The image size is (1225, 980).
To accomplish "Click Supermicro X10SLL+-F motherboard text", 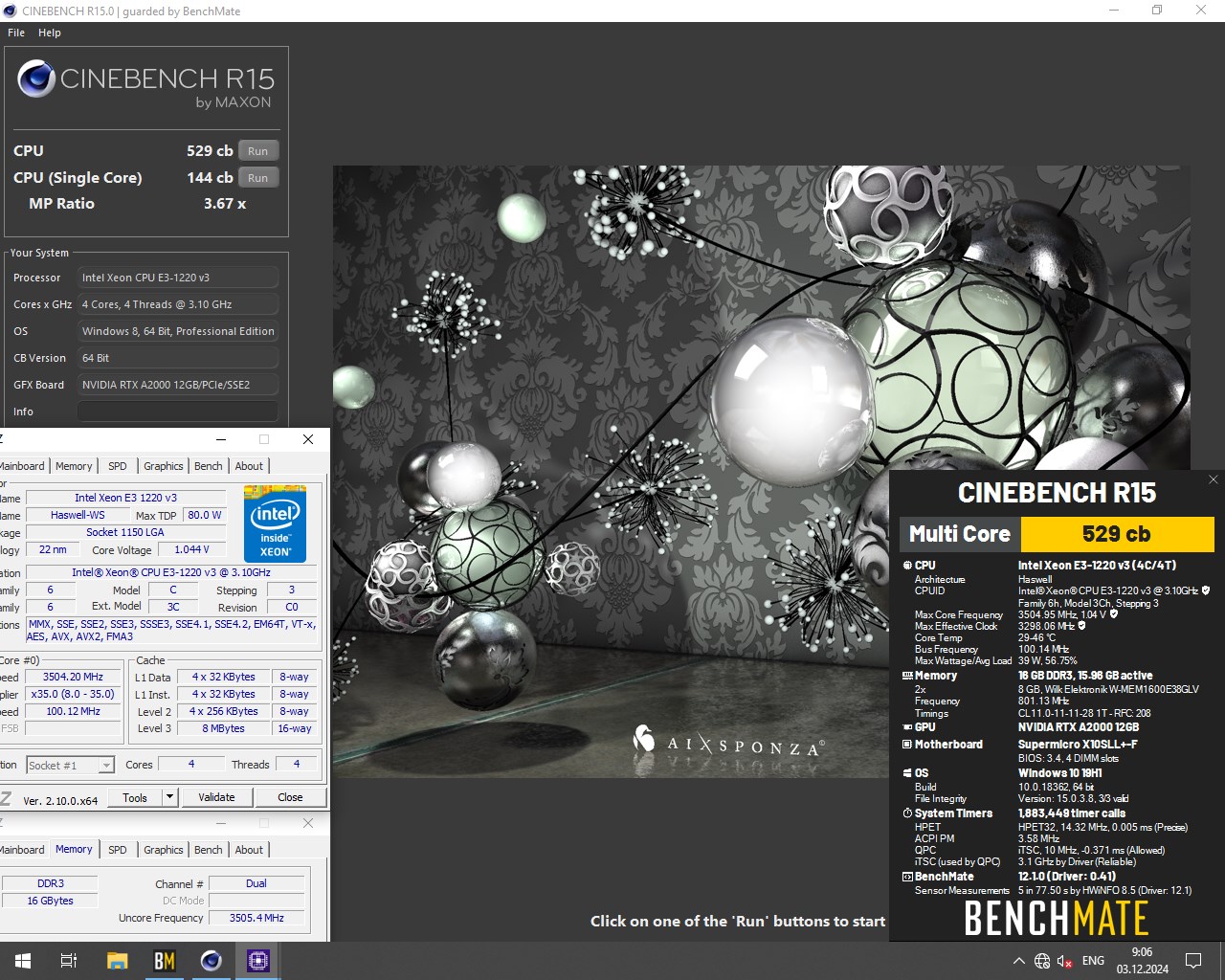I will [x=1078, y=745].
